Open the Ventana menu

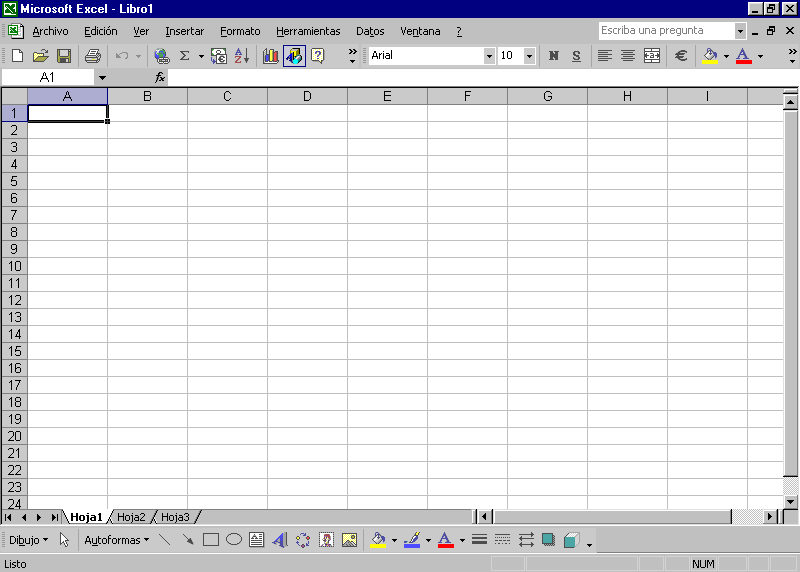[x=420, y=31]
